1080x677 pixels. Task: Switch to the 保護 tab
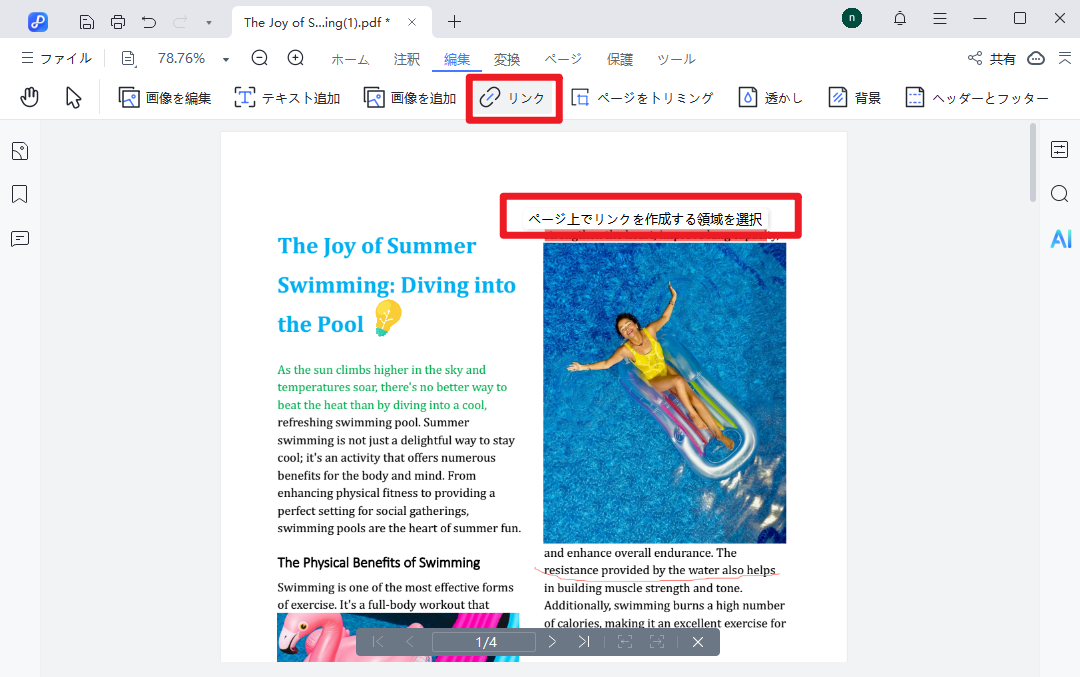coord(620,59)
